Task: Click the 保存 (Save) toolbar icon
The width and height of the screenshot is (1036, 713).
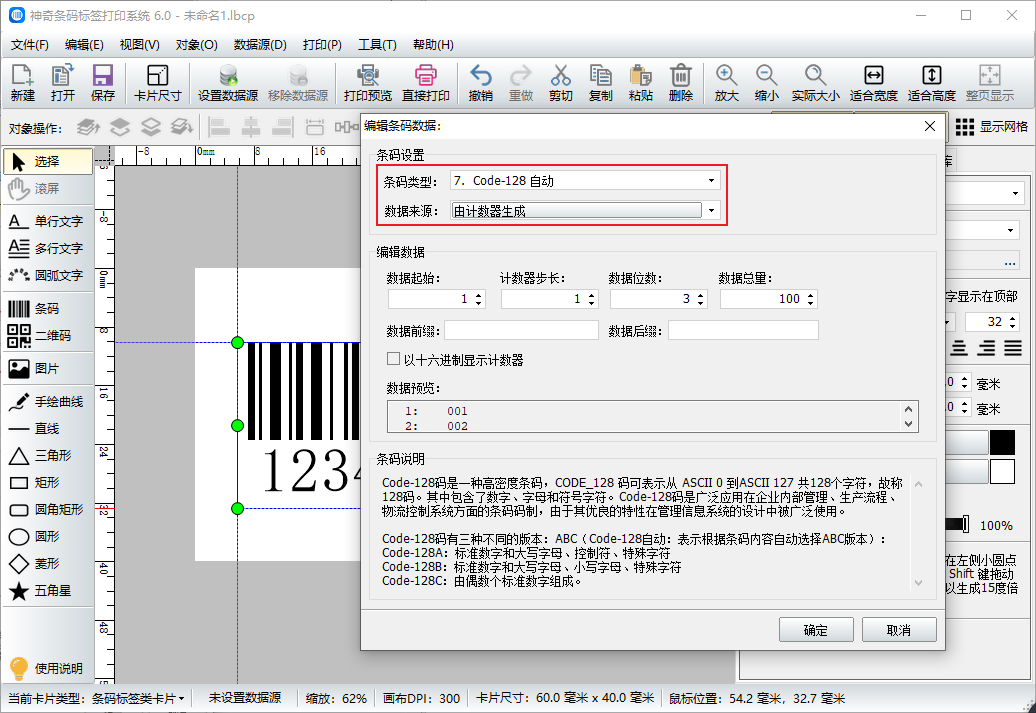Action: 103,83
